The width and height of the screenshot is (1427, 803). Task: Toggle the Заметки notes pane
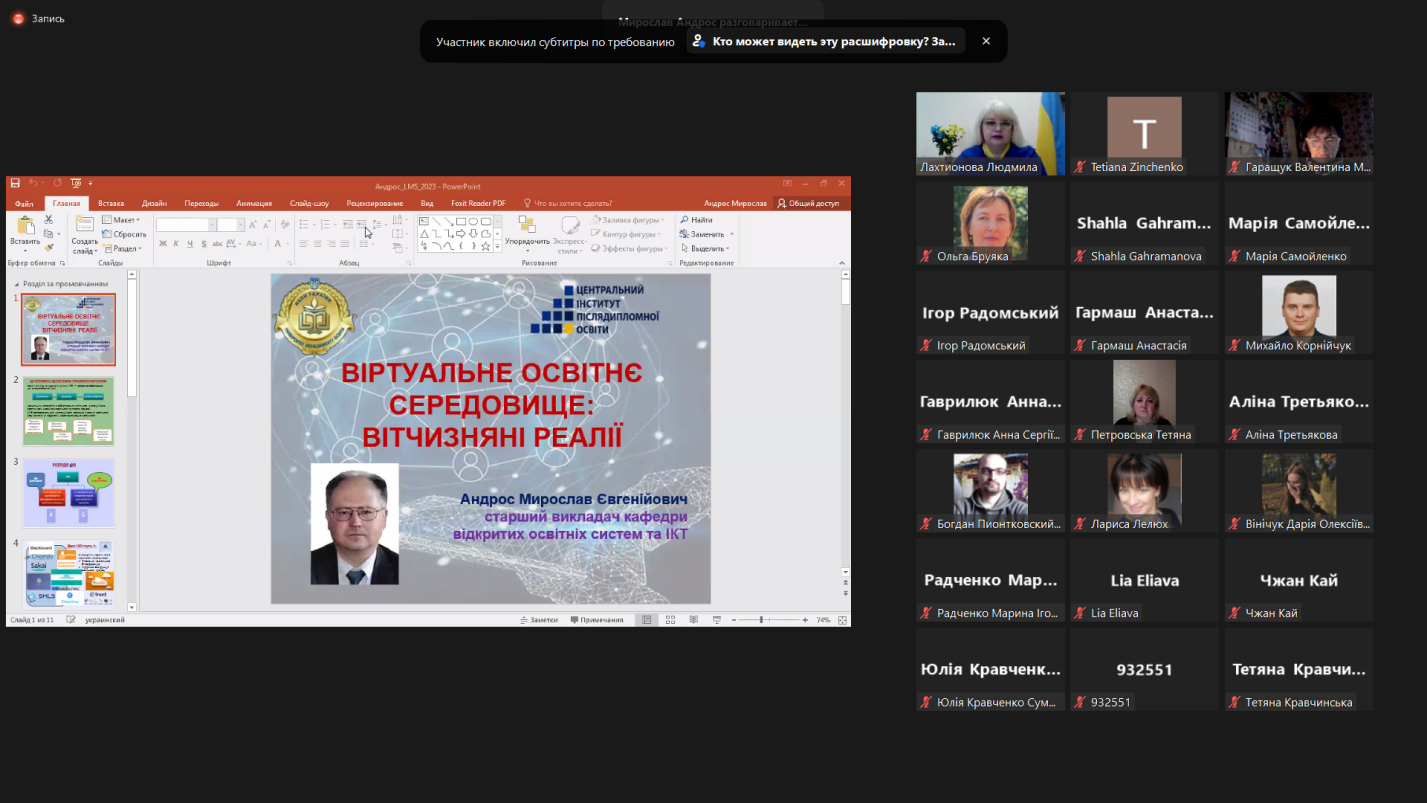coord(539,620)
